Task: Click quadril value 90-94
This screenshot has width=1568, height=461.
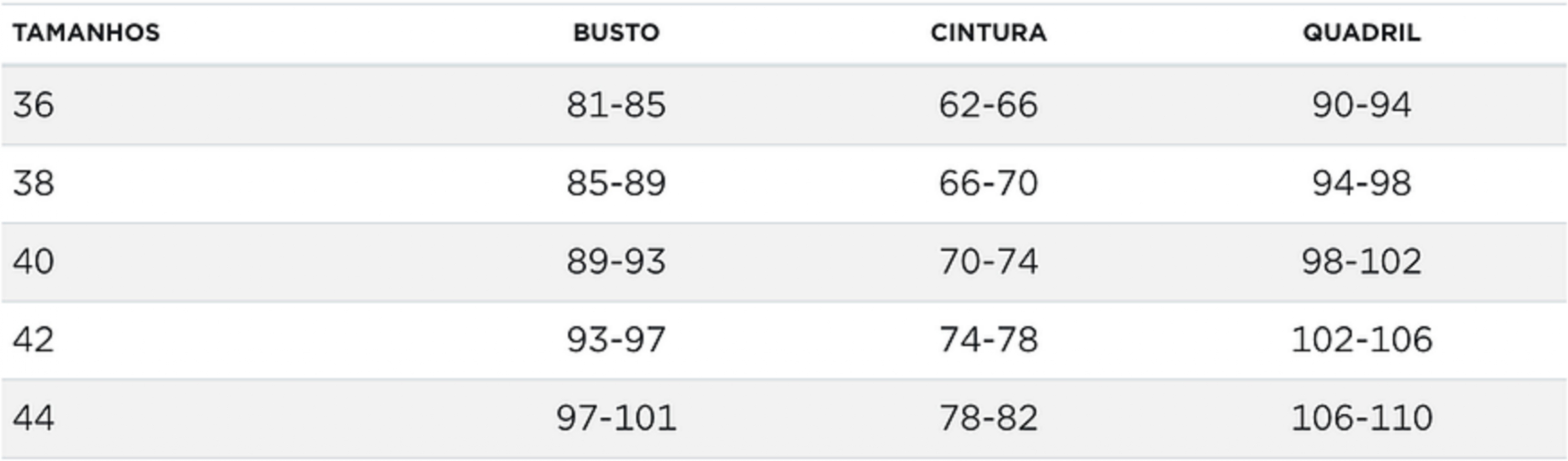Action: pos(1361,105)
